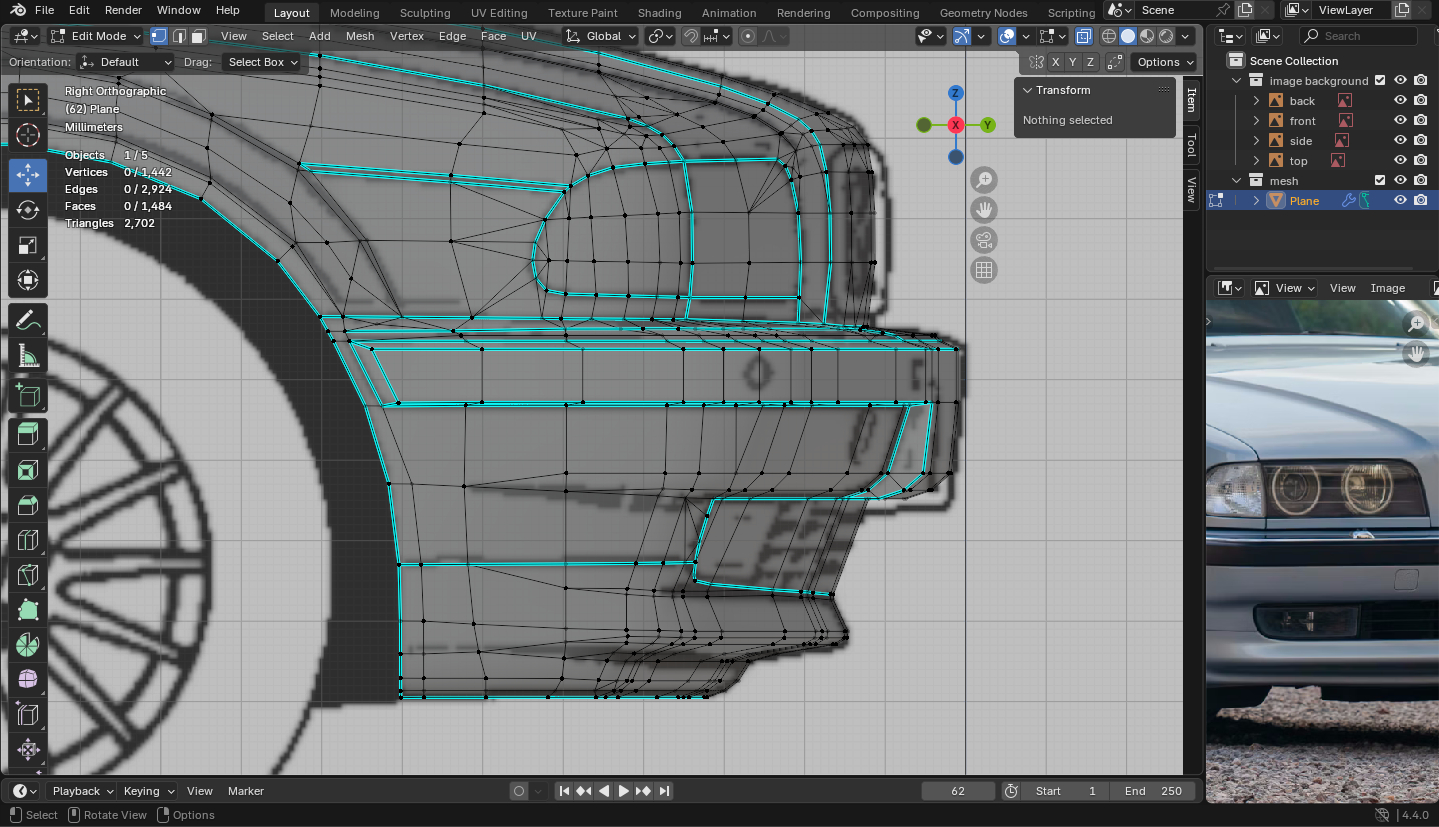Select the Rotate tool in the toolbar
Image resolution: width=1439 pixels, height=827 pixels.
coord(28,210)
